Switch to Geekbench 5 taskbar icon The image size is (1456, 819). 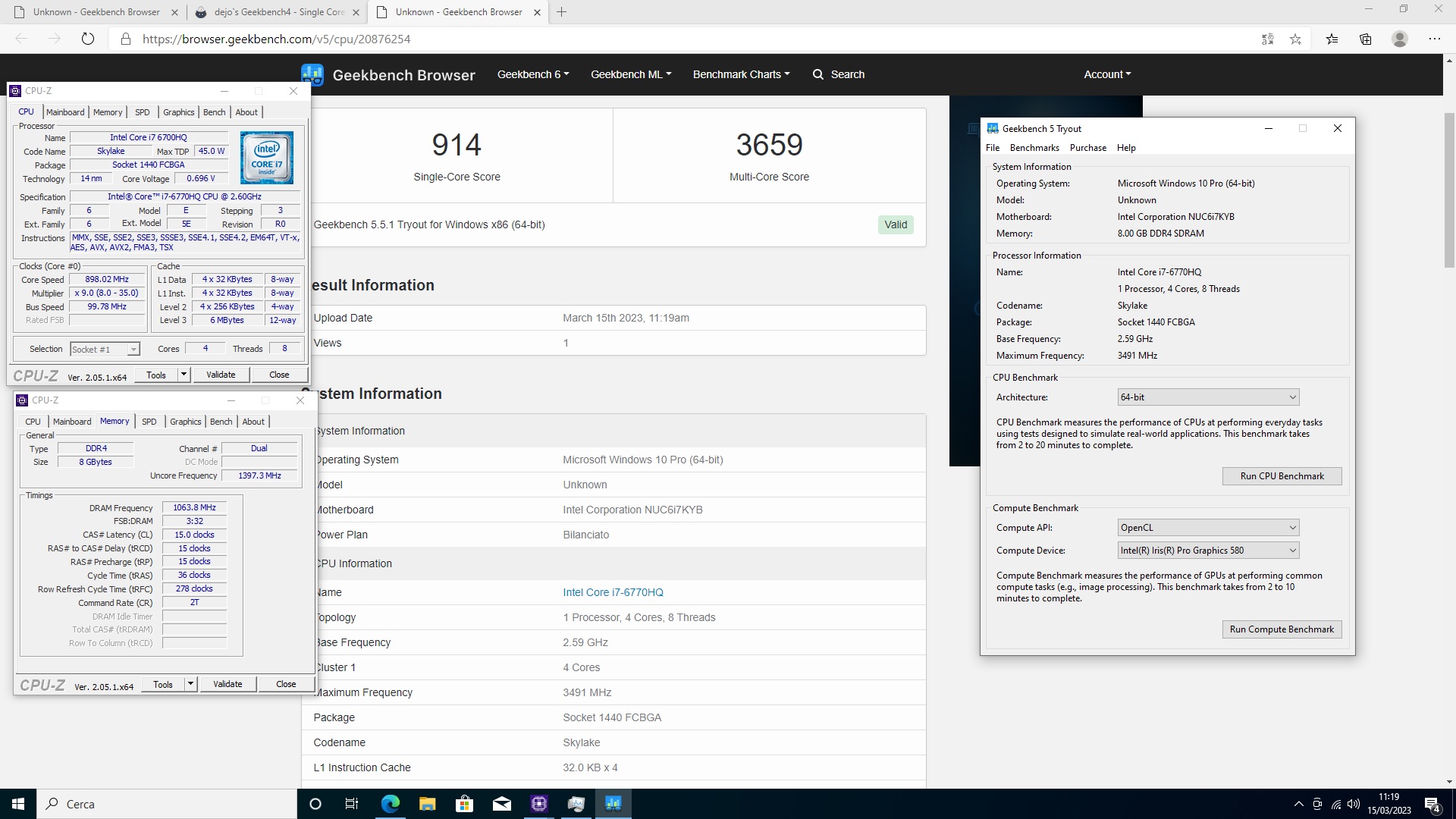(613, 804)
